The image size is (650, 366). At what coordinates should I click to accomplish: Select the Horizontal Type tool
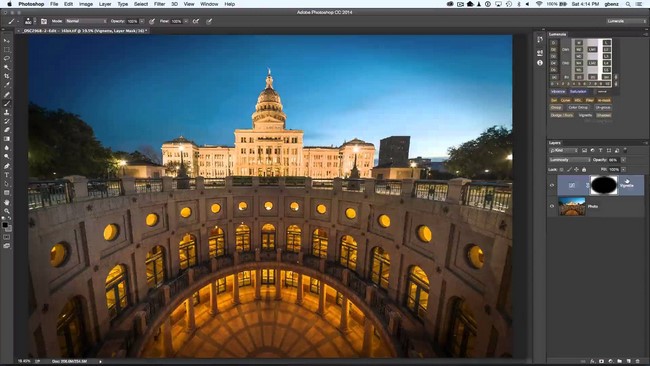[7, 175]
